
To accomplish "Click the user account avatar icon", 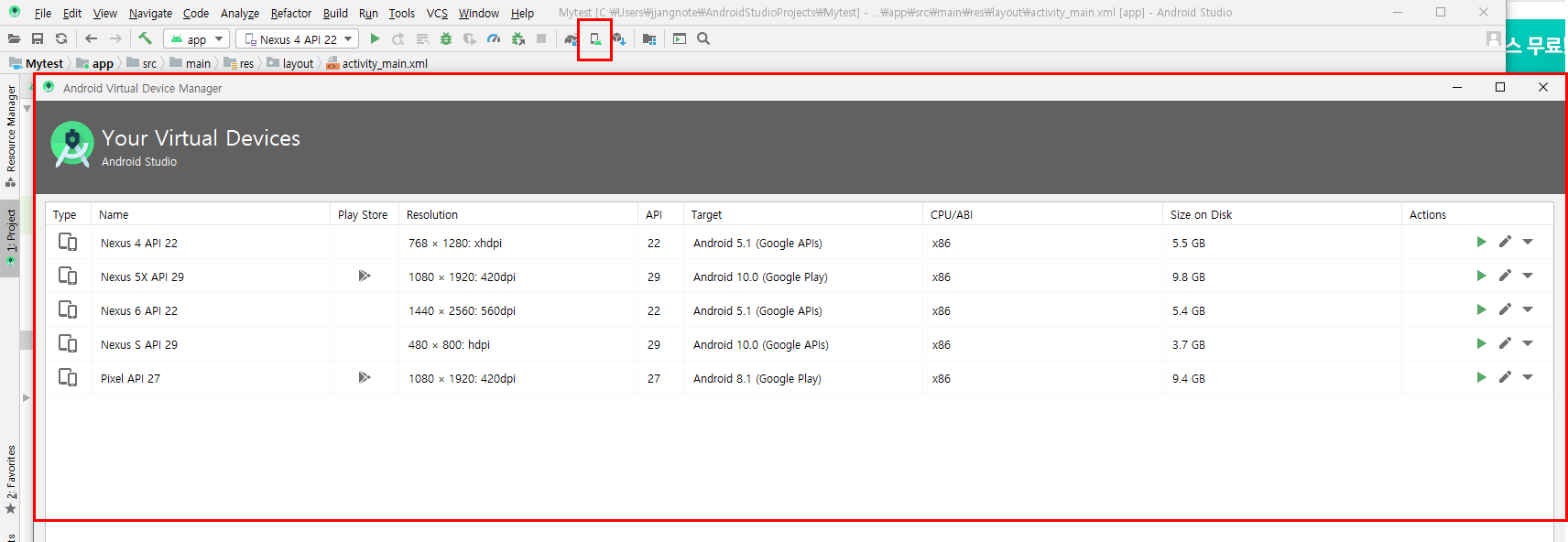I will point(1493,38).
